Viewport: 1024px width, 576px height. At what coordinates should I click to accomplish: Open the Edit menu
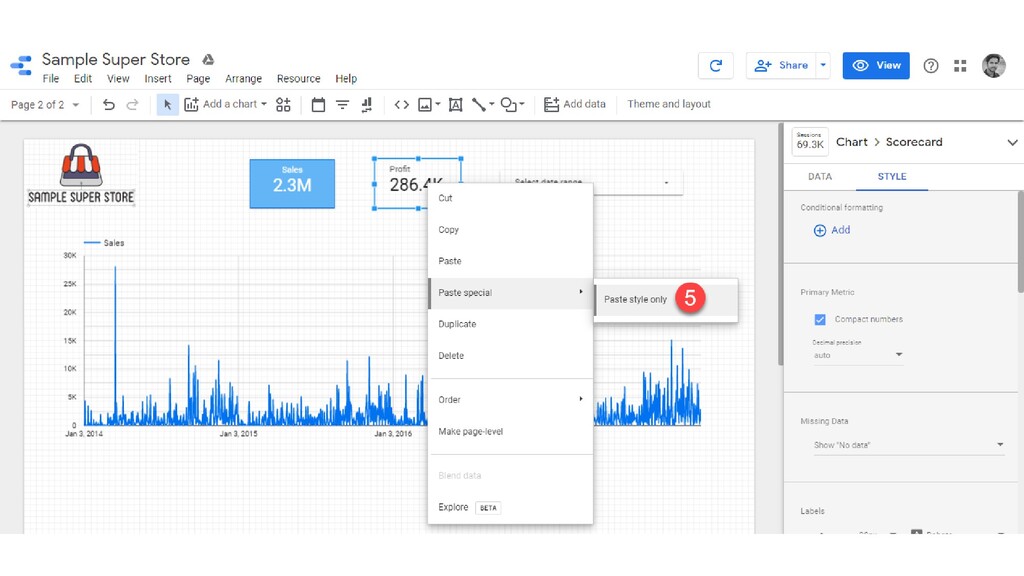click(x=83, y=78)
